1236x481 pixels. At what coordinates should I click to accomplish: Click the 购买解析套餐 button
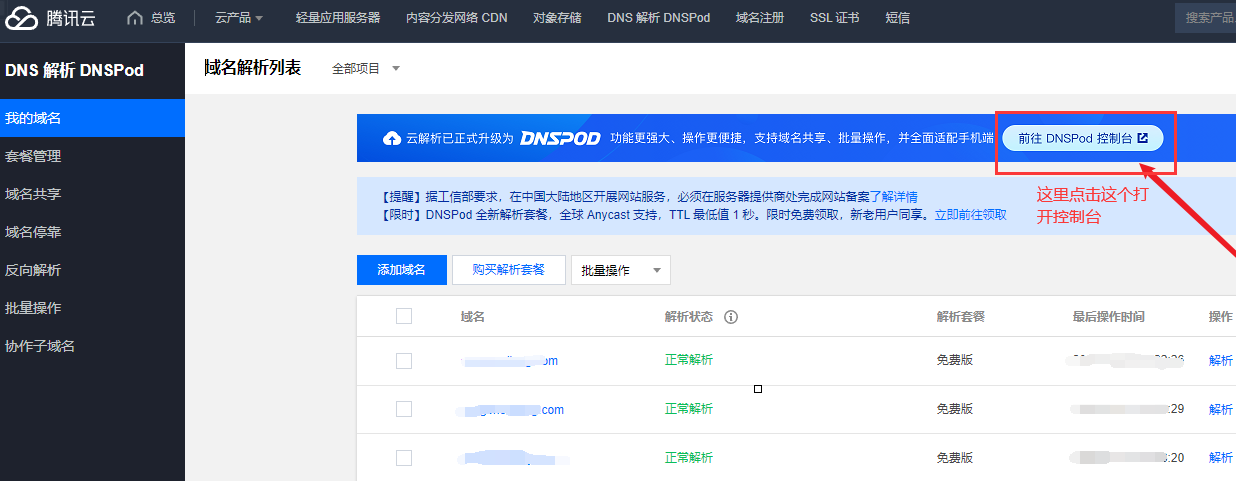tap(508, 270)
